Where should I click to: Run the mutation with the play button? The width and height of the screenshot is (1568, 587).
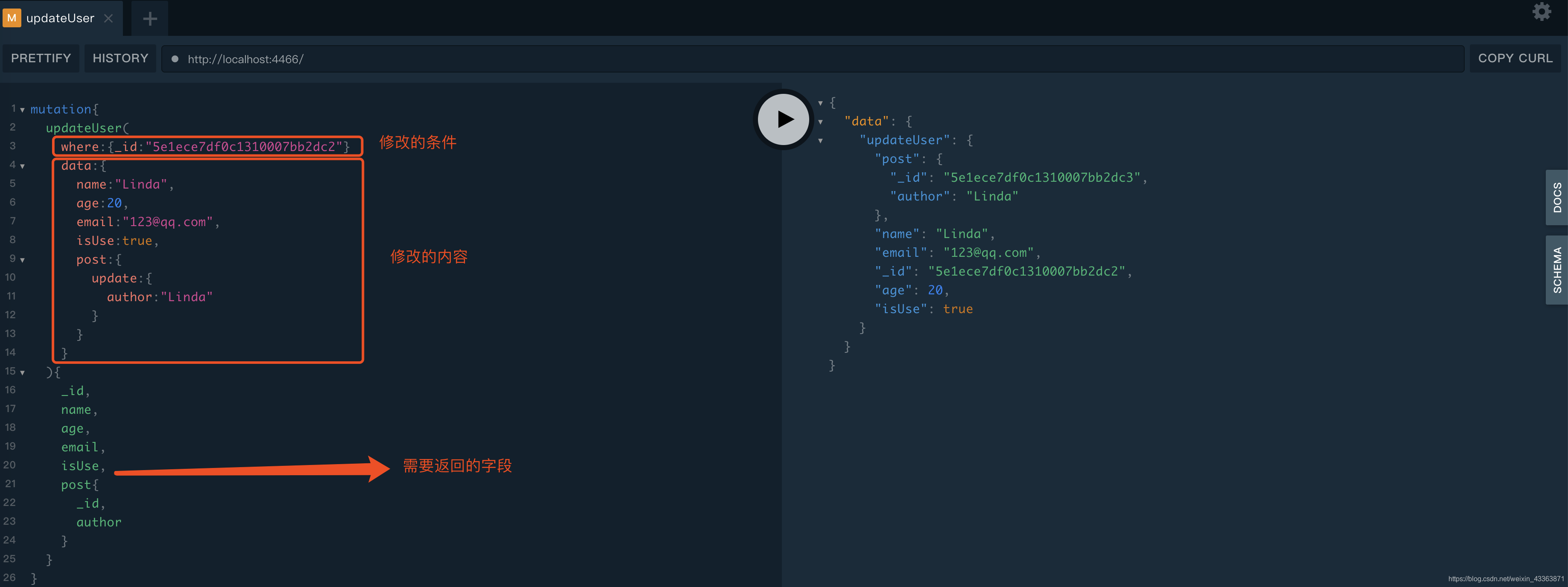(784, 119)
